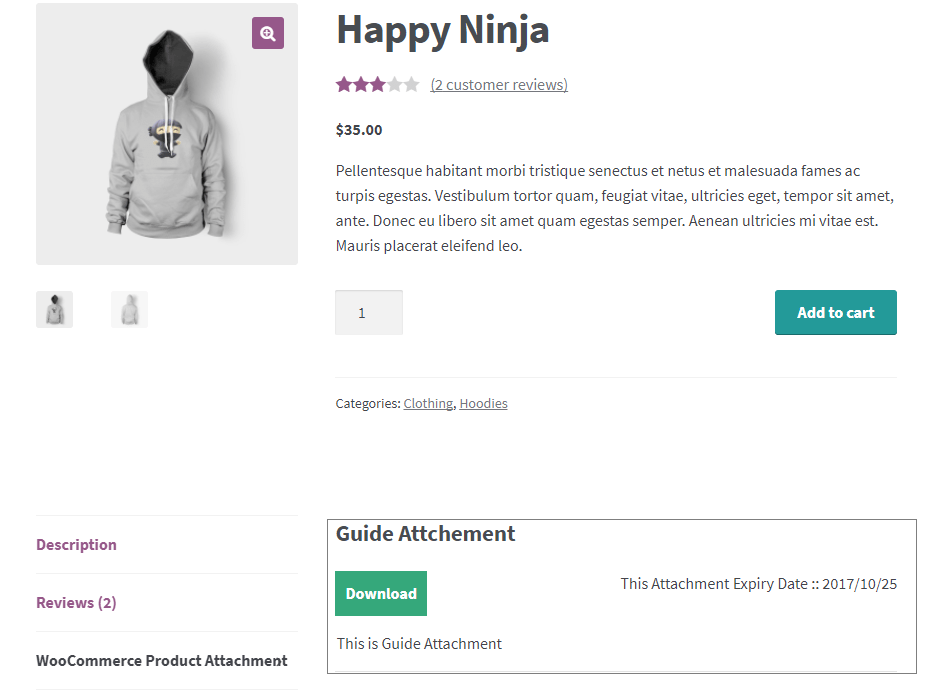Open the Hoodies category link

coord(483,404)
